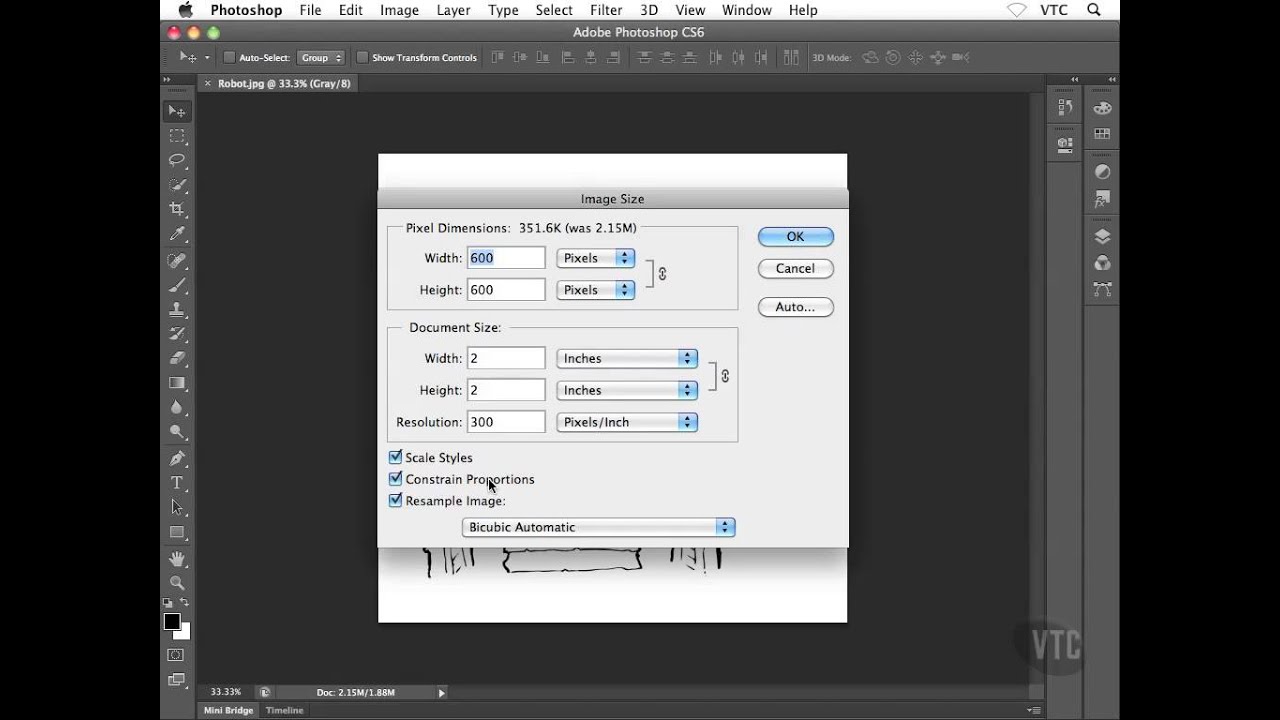Image resolution: width=1280 pixels, height=720 pixels.
Task: Click OK in Image Size dialog
Action: tap(795, 237)
